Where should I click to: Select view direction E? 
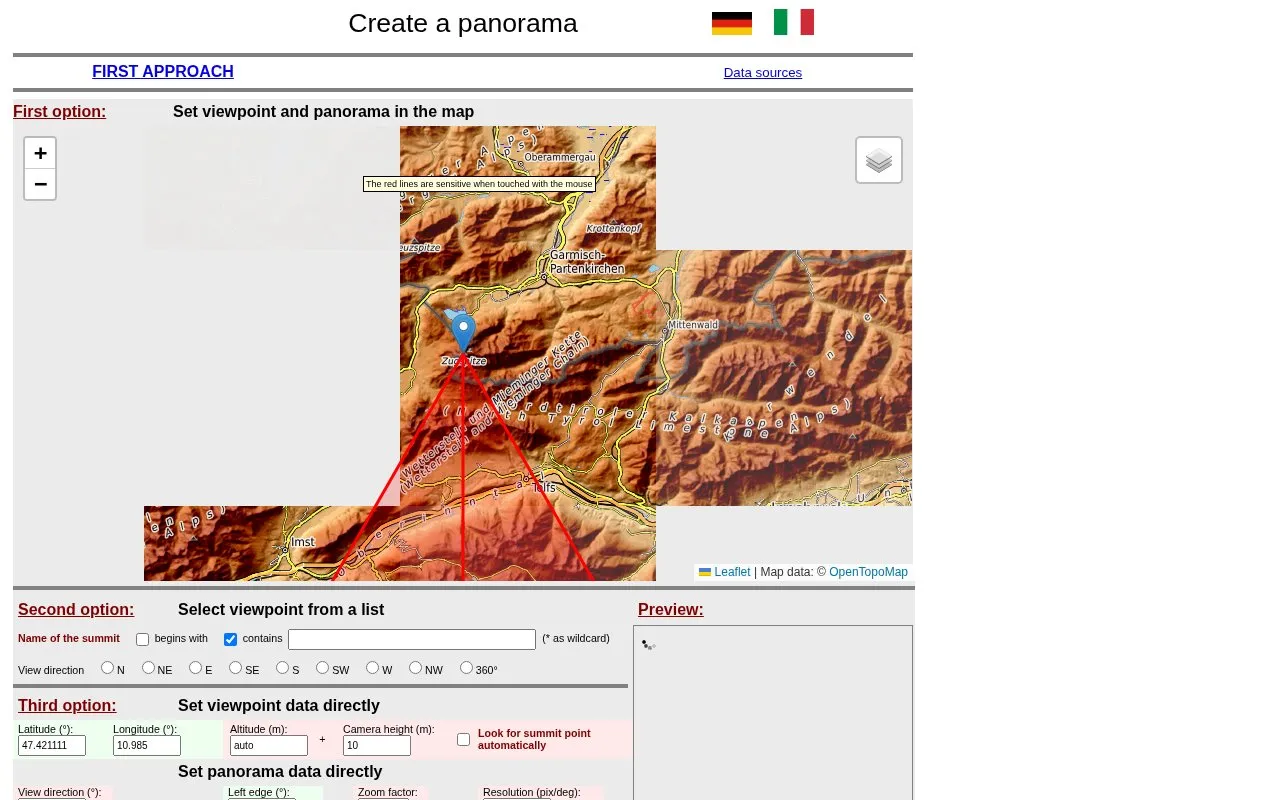point(195,668)
